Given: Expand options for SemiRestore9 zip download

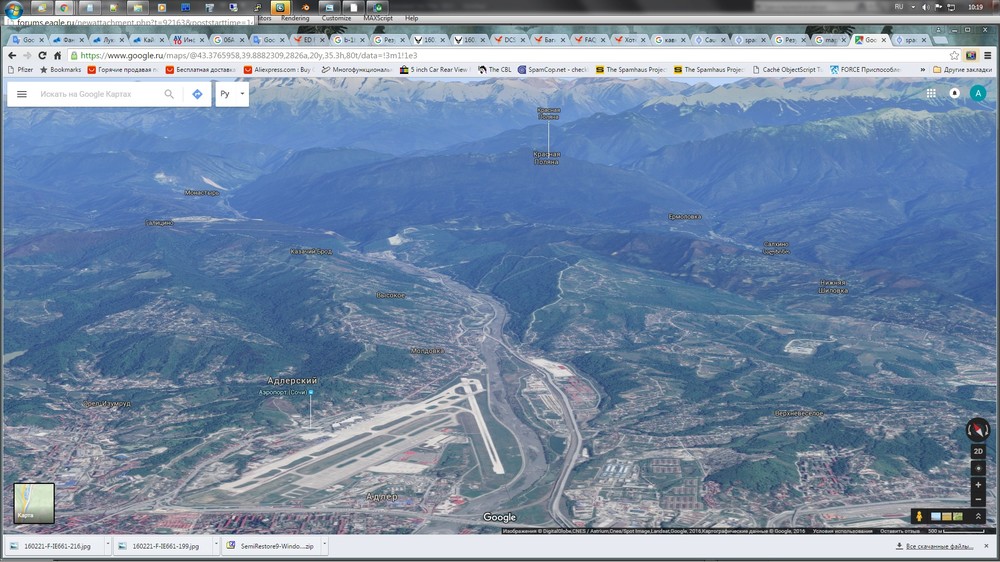Looking at the screenshot, I should point(324,545).
